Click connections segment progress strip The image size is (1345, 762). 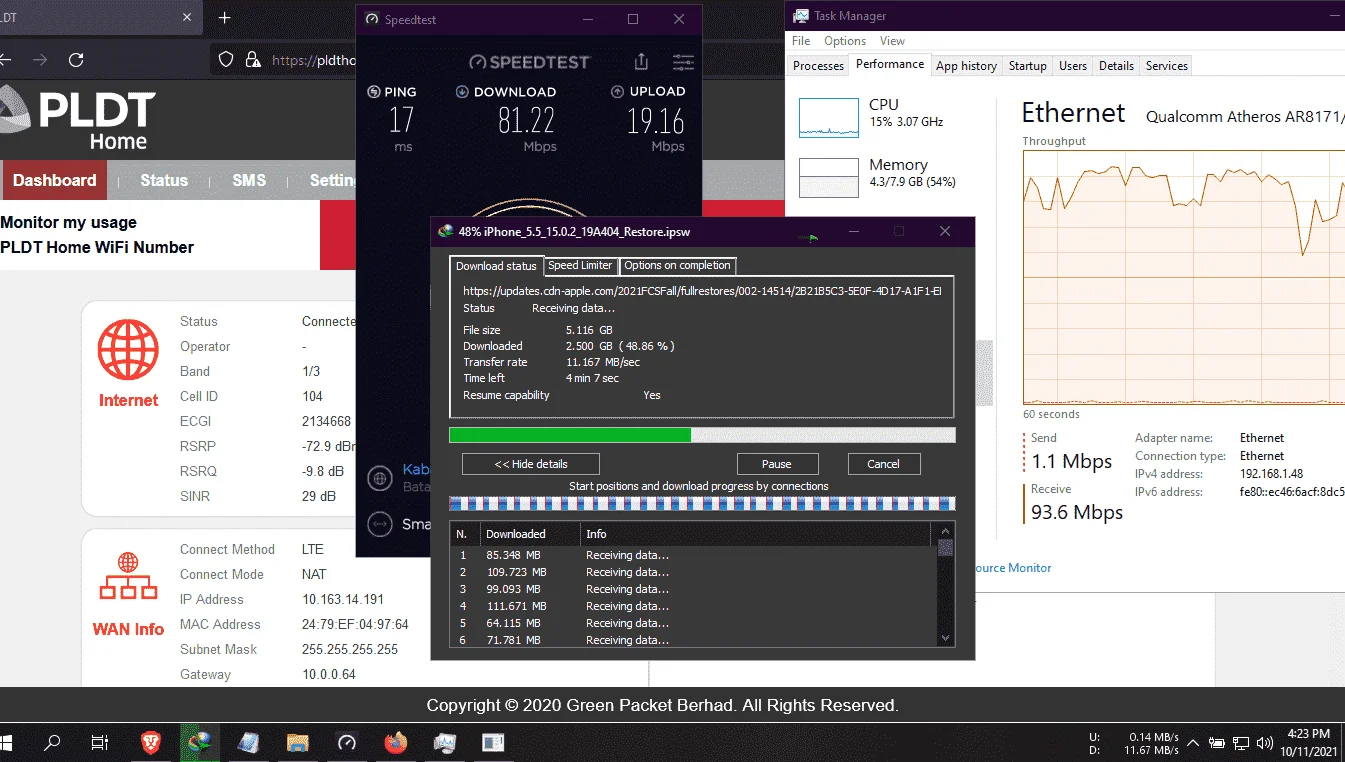(x=702, y=503)
